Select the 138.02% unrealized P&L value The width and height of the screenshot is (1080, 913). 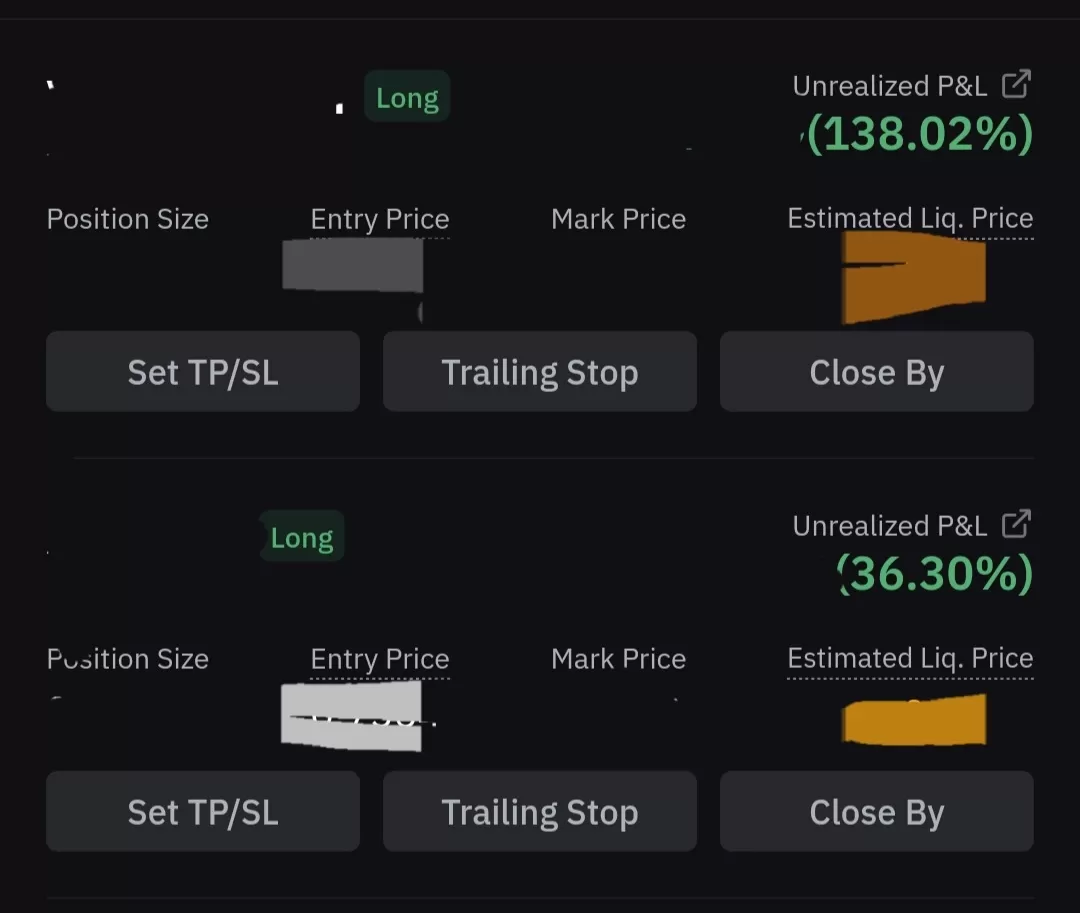coord(920,134)
